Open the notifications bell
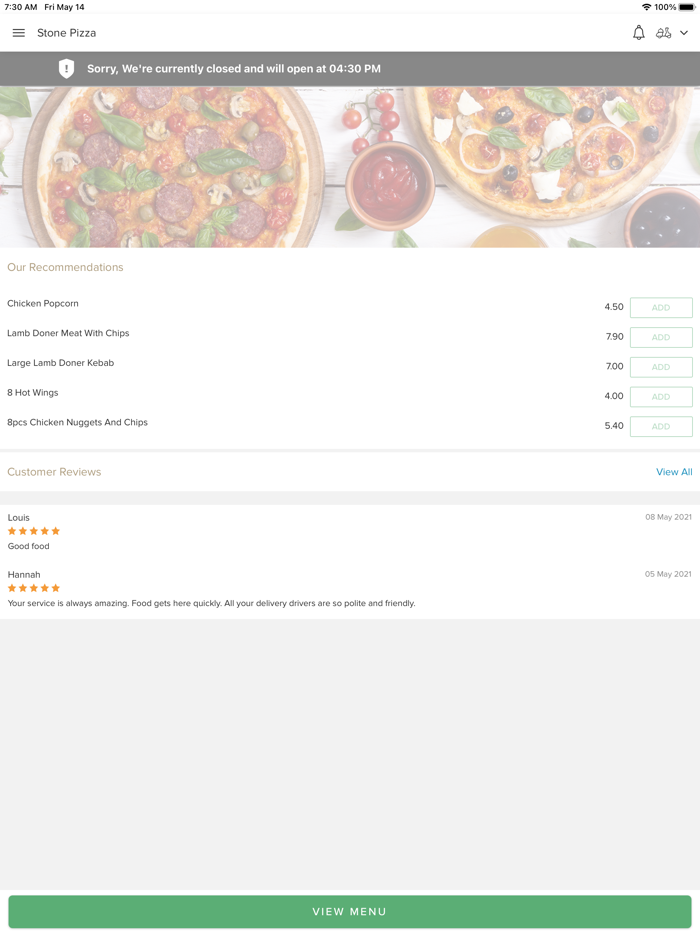700x934 pixels. [638, 32]
